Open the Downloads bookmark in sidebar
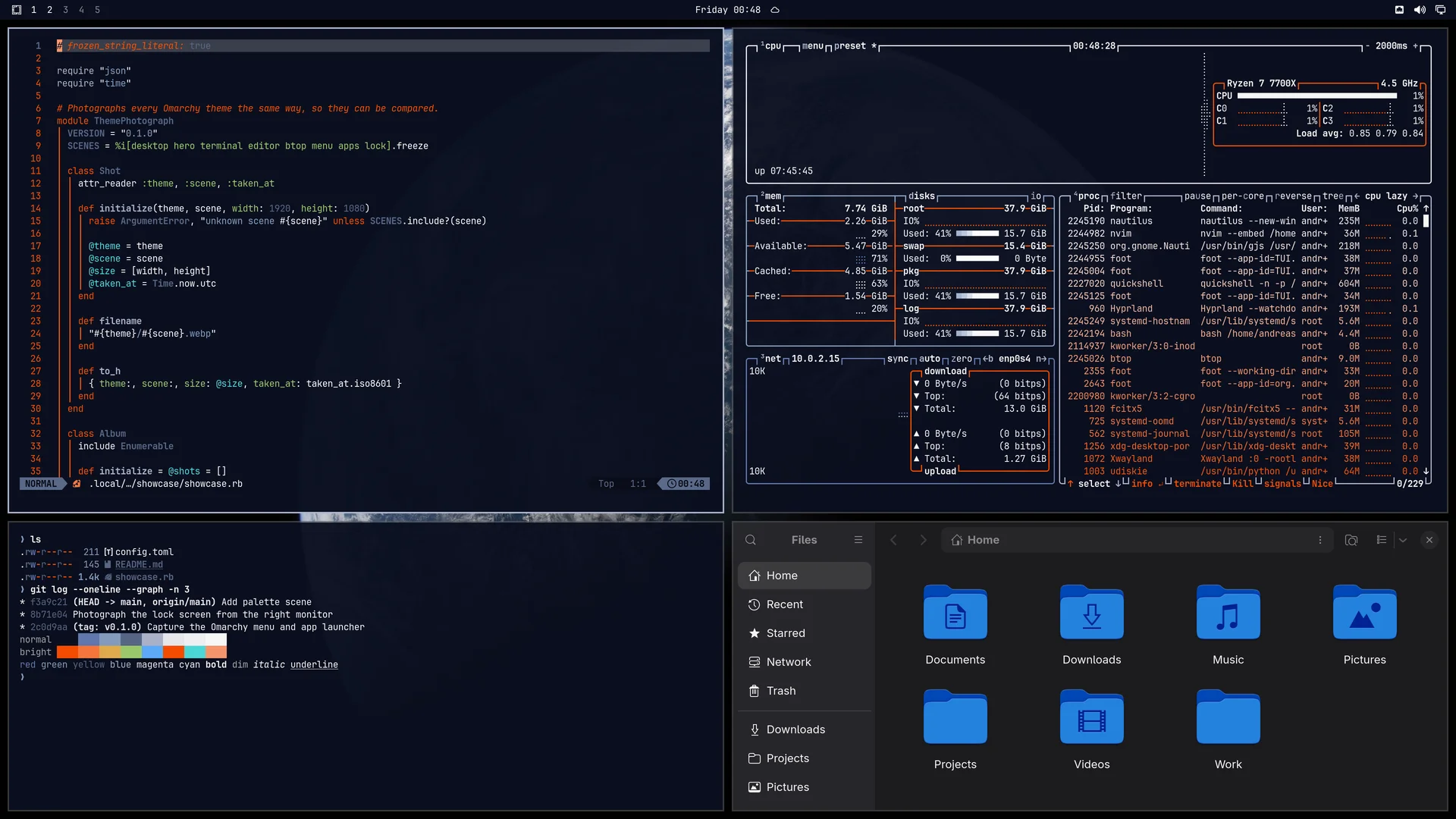This screenshot has width=1456, height=819. pos(805,730)
